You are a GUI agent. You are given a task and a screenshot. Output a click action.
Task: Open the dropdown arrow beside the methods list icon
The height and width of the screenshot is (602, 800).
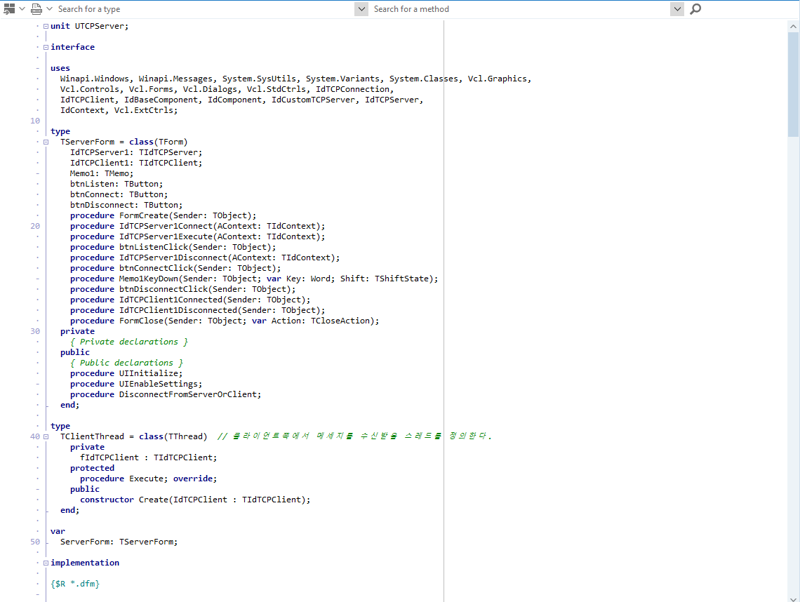[49, 9]
